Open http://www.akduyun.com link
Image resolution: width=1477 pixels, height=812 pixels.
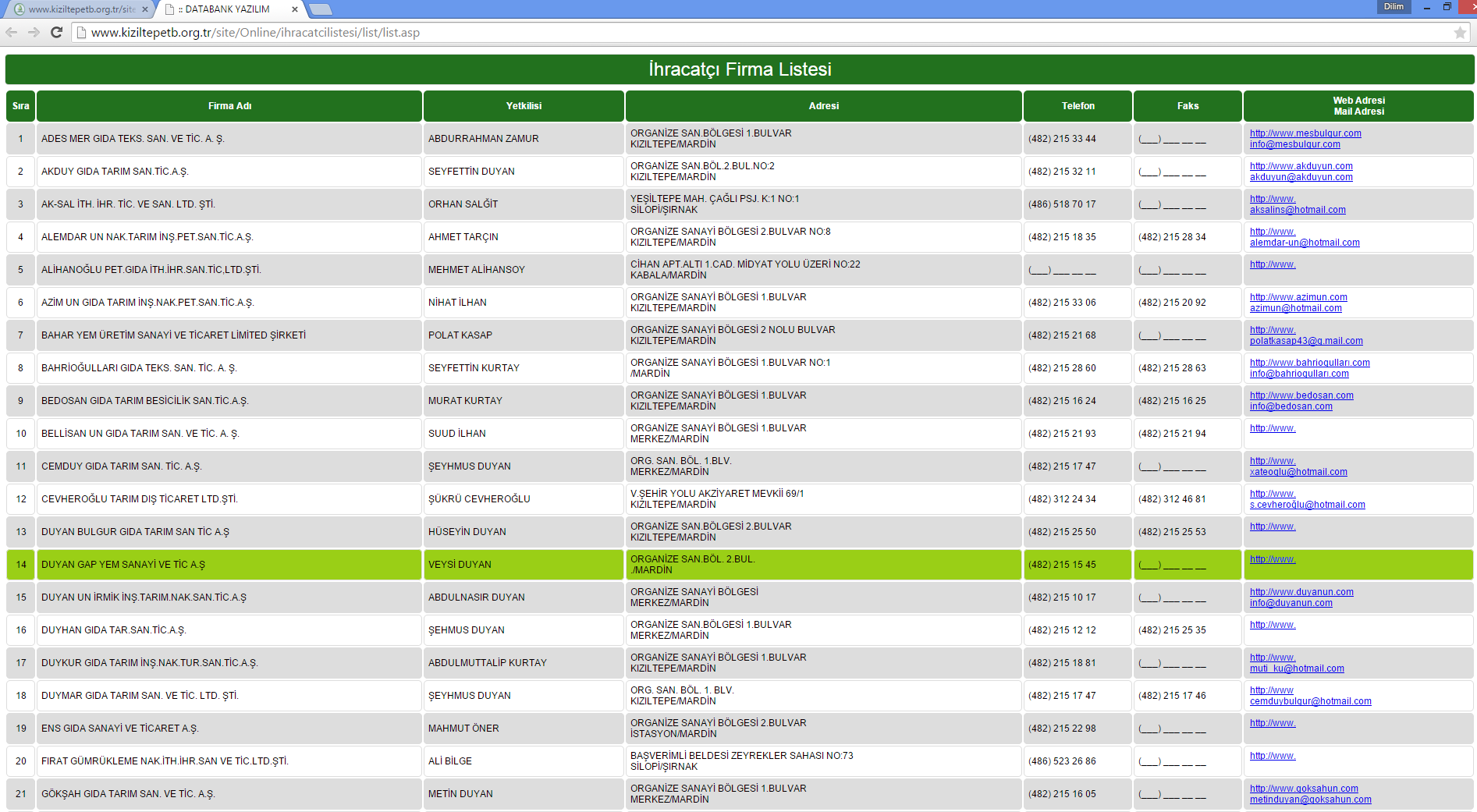(1301, 166)
